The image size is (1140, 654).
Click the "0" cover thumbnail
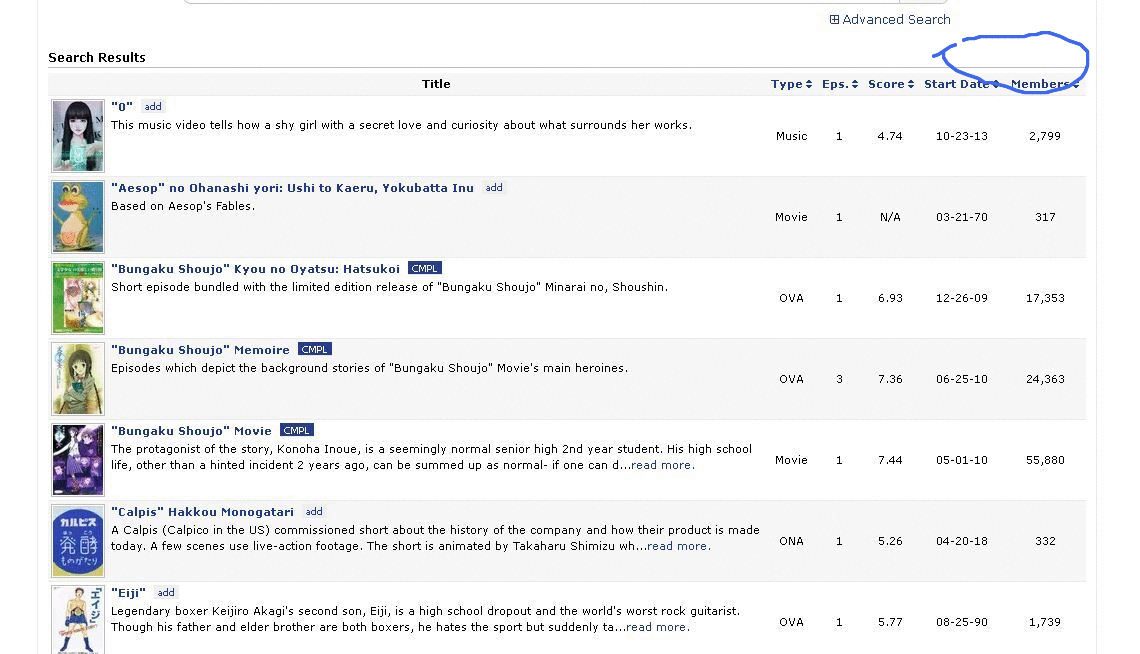(x=77, y=135)
